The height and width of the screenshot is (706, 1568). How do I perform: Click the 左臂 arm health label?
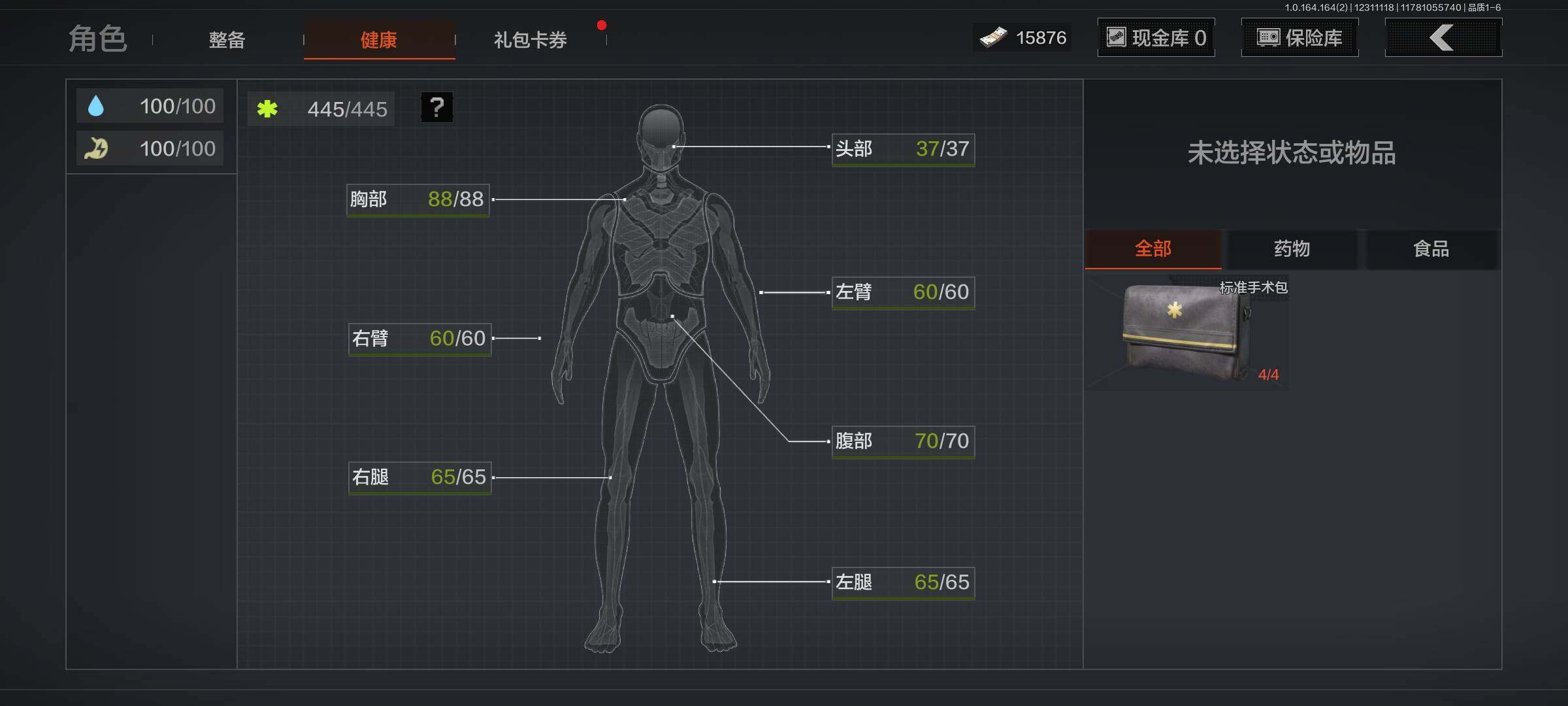point(903,293)
